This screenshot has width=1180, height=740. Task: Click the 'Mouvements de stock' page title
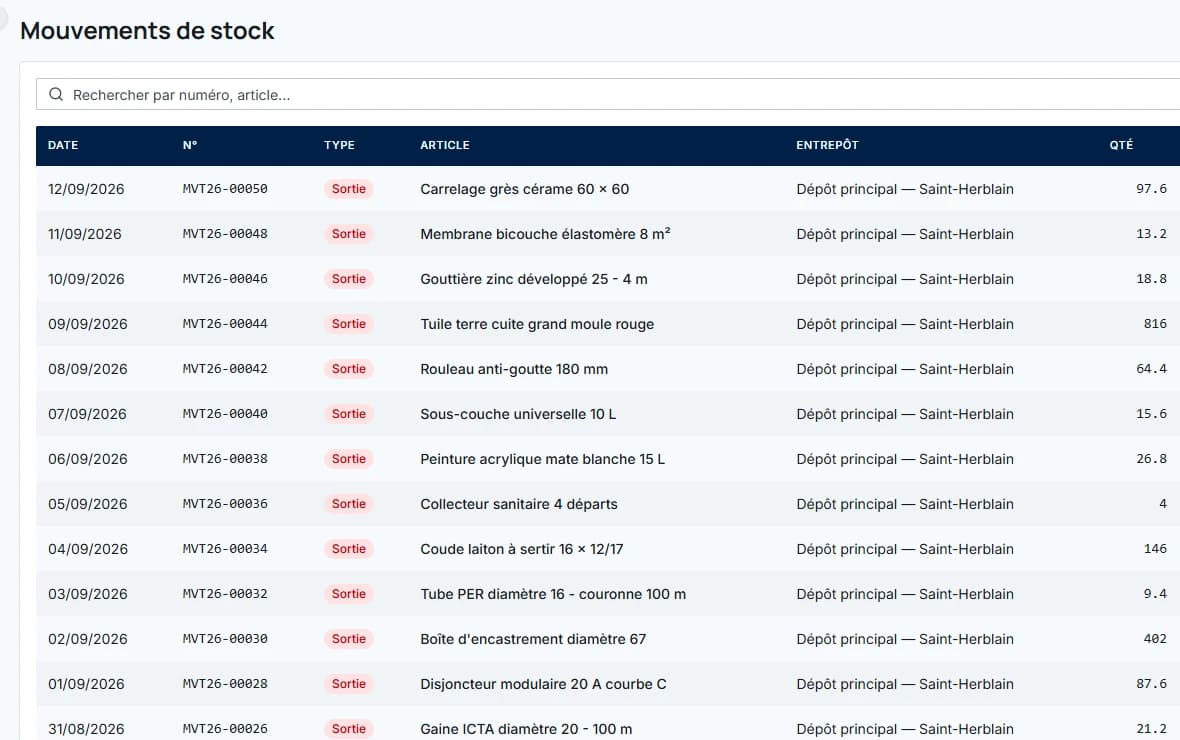(x=148, y=31)
